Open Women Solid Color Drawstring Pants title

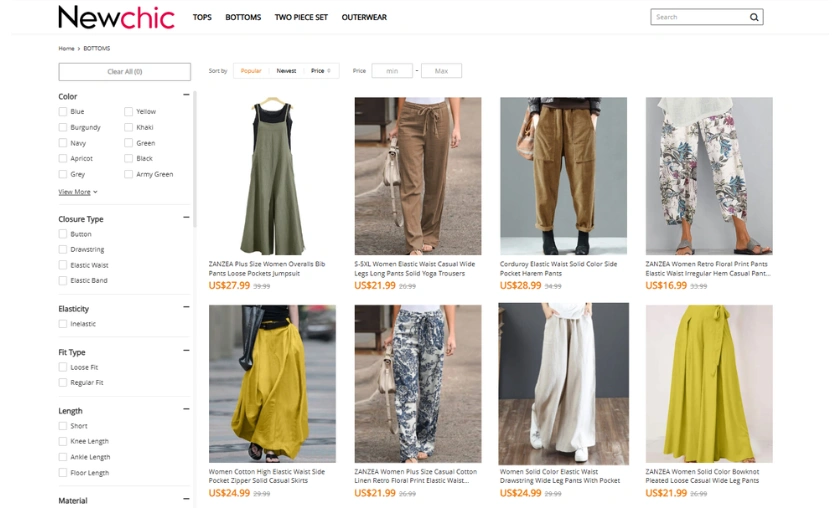pos(560,476)
